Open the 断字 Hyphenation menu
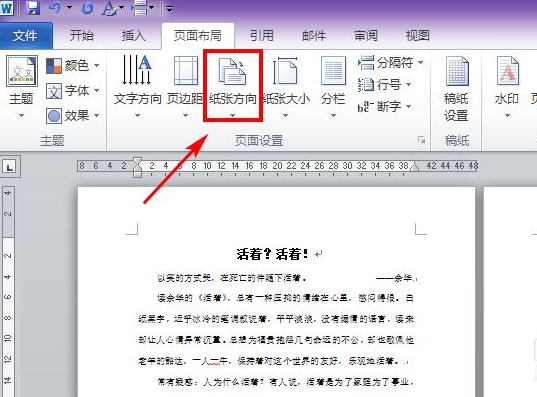This screenshot has height=397, width=537. click(384, 107)
